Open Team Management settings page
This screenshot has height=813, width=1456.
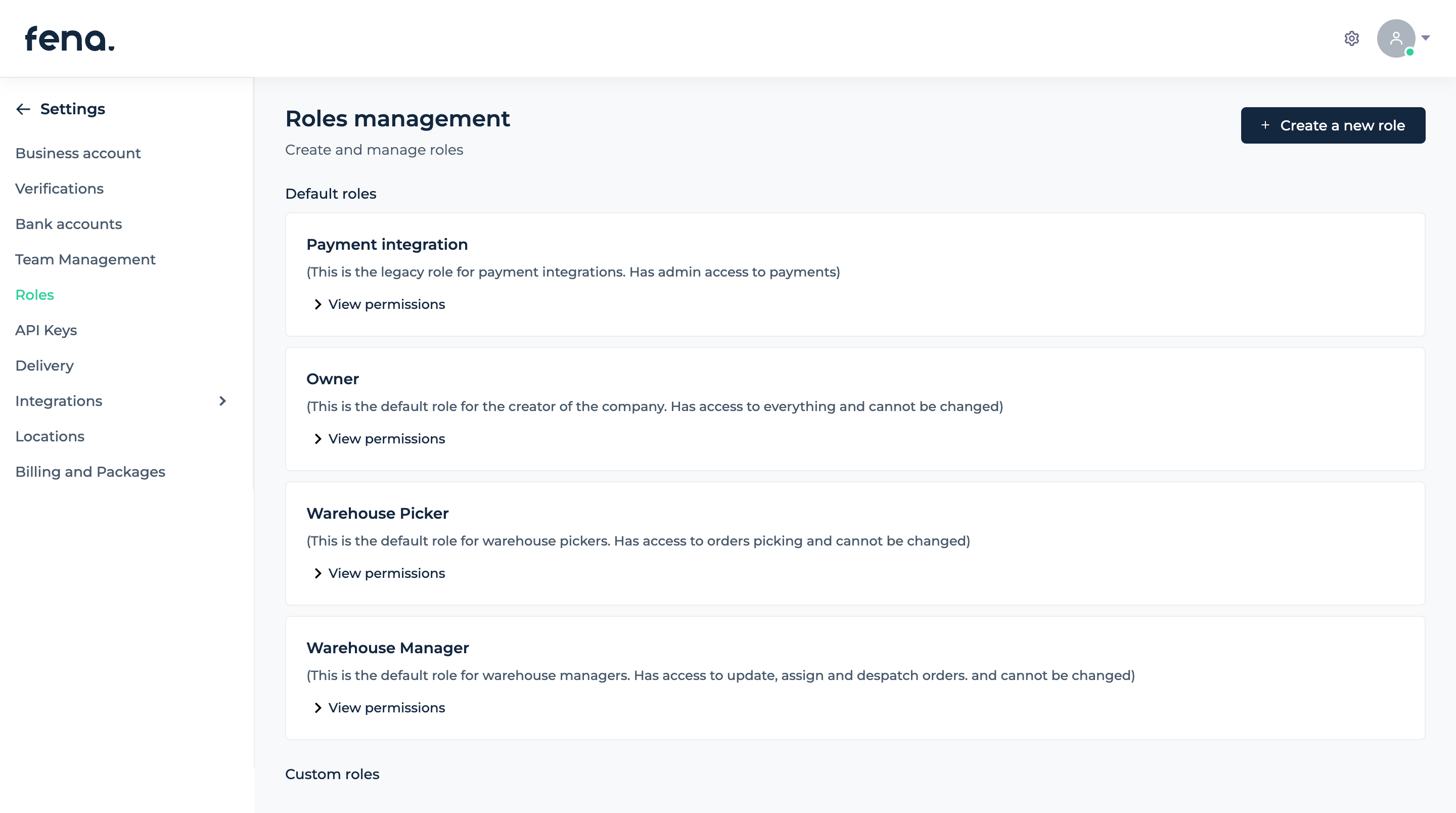[85, 259]
